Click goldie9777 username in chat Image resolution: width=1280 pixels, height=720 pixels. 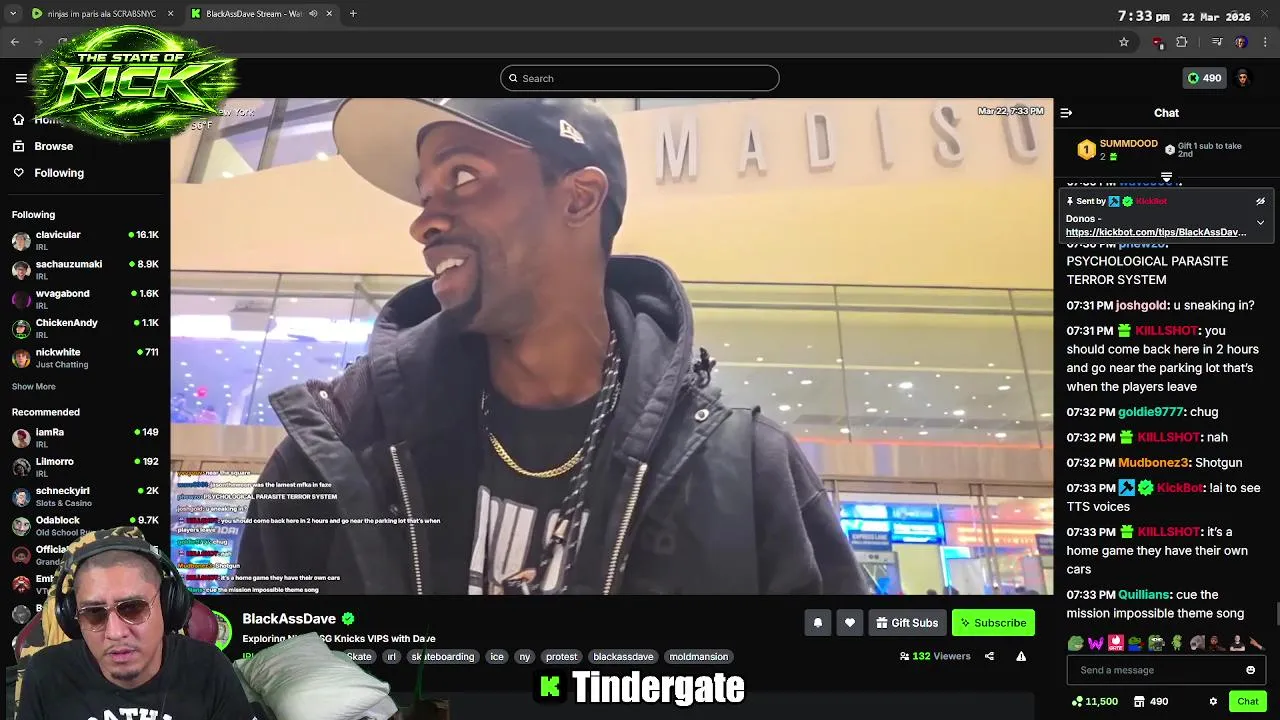(x=1150, y=412)
